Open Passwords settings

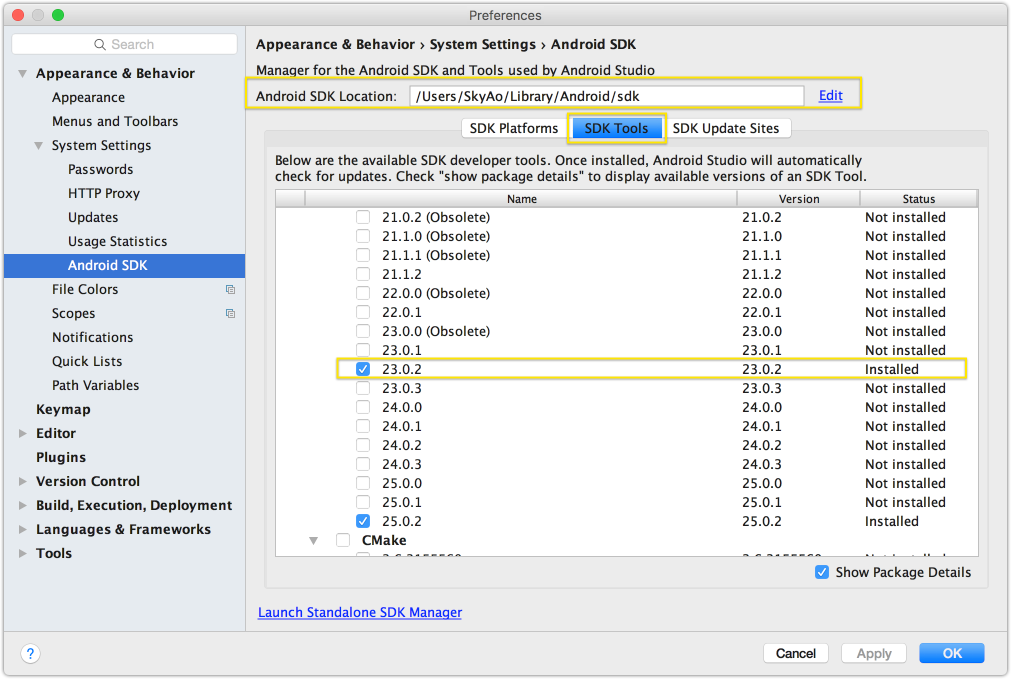click(x=101, y=170)
